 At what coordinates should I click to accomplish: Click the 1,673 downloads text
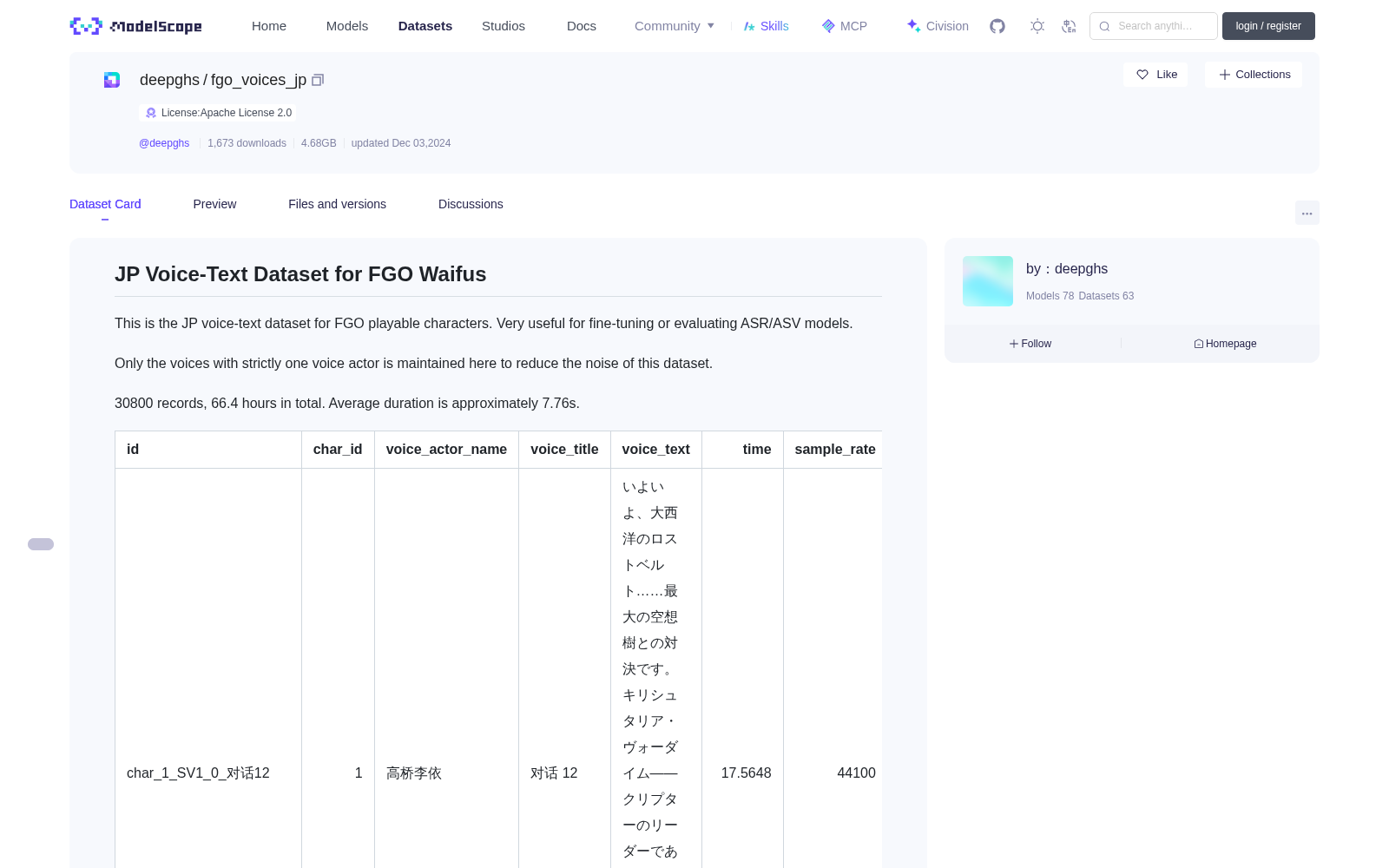point(247,143)
